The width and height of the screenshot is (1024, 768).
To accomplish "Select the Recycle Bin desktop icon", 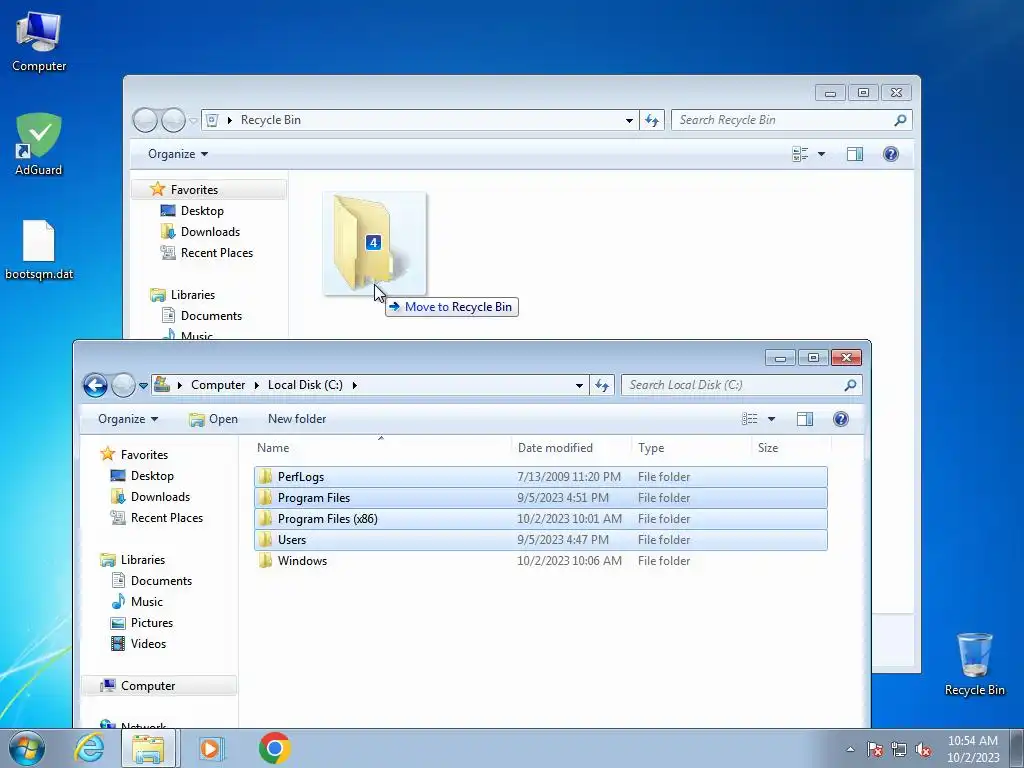I will coord(974,664).
